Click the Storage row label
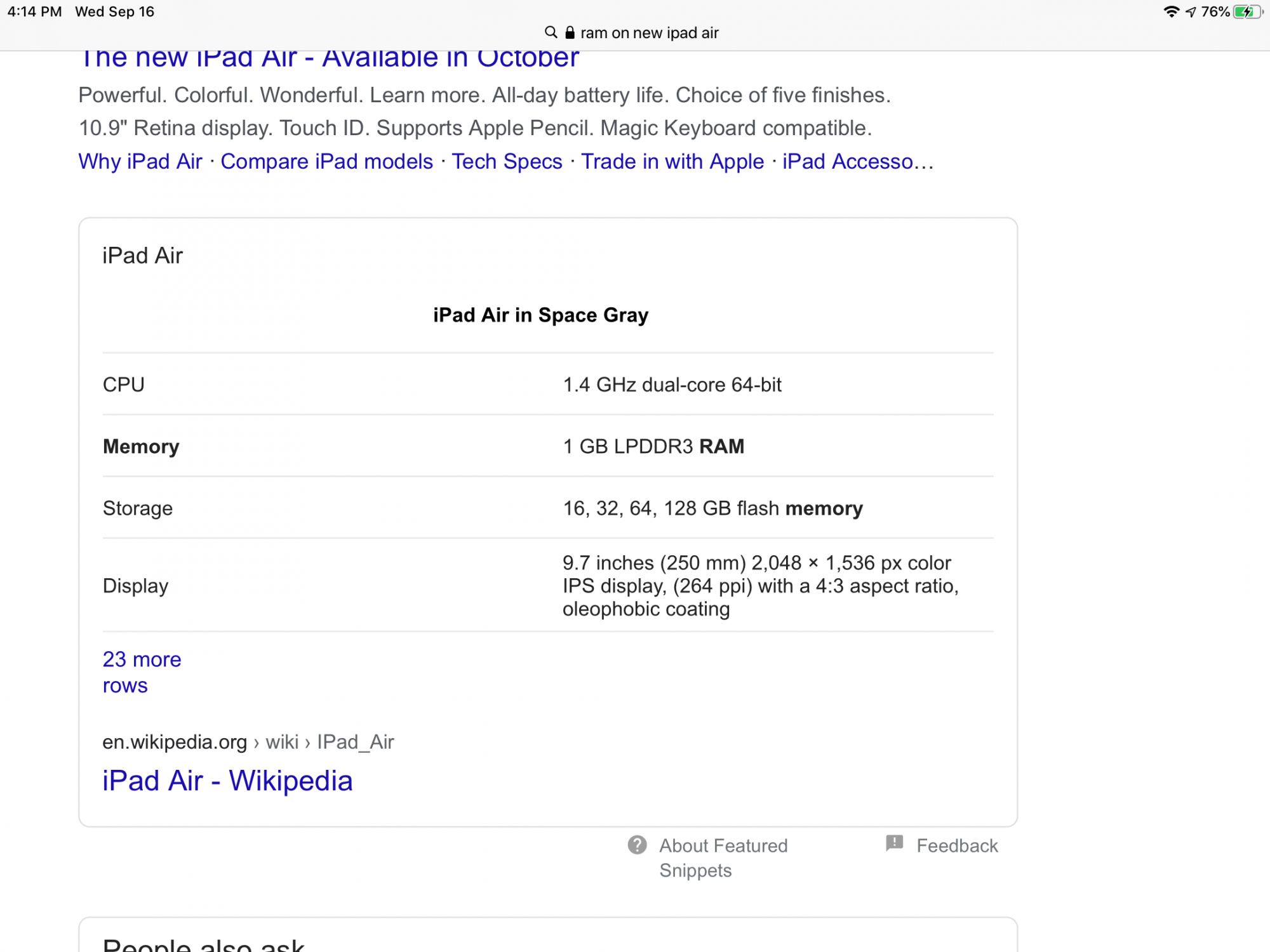This screenshot has height=952, width=1270. point(138,508)
